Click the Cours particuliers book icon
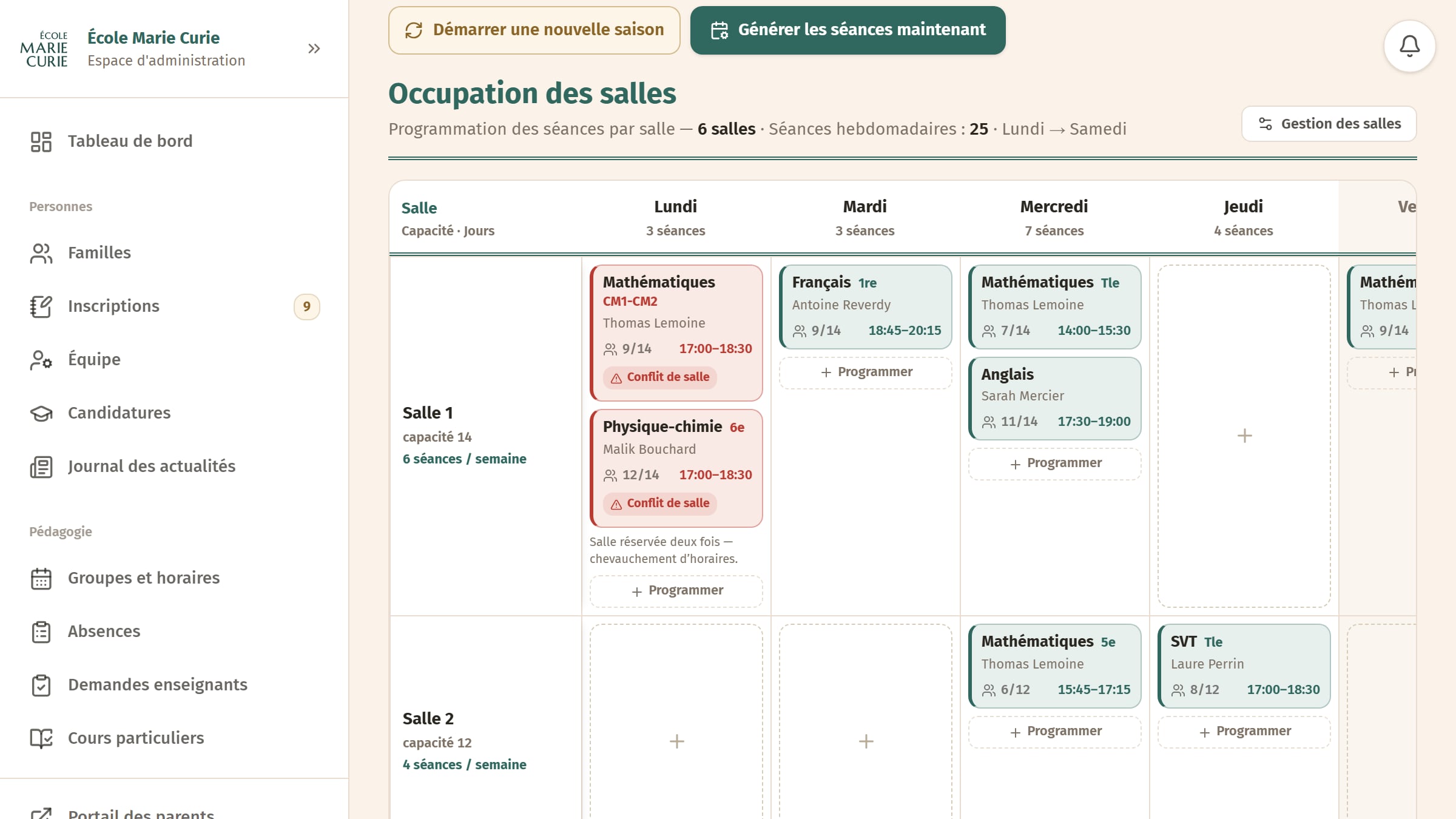Viewport: 1456px width, 819px height. point(41,738)
